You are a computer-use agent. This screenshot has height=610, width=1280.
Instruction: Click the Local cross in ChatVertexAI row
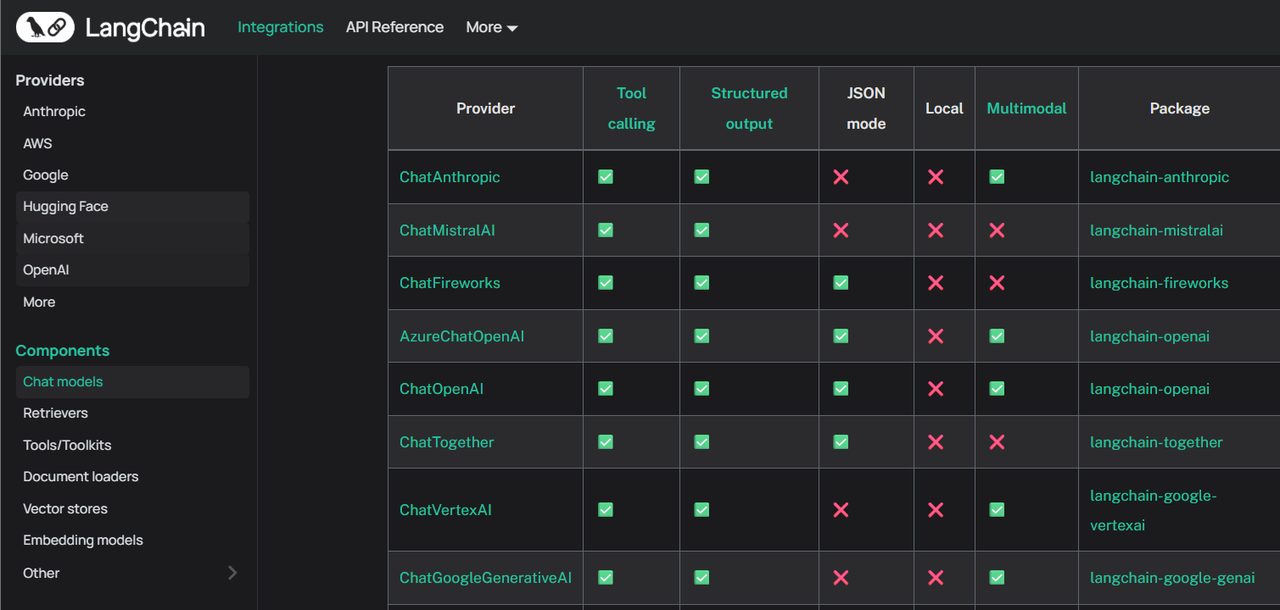click(x=936, y=510)
